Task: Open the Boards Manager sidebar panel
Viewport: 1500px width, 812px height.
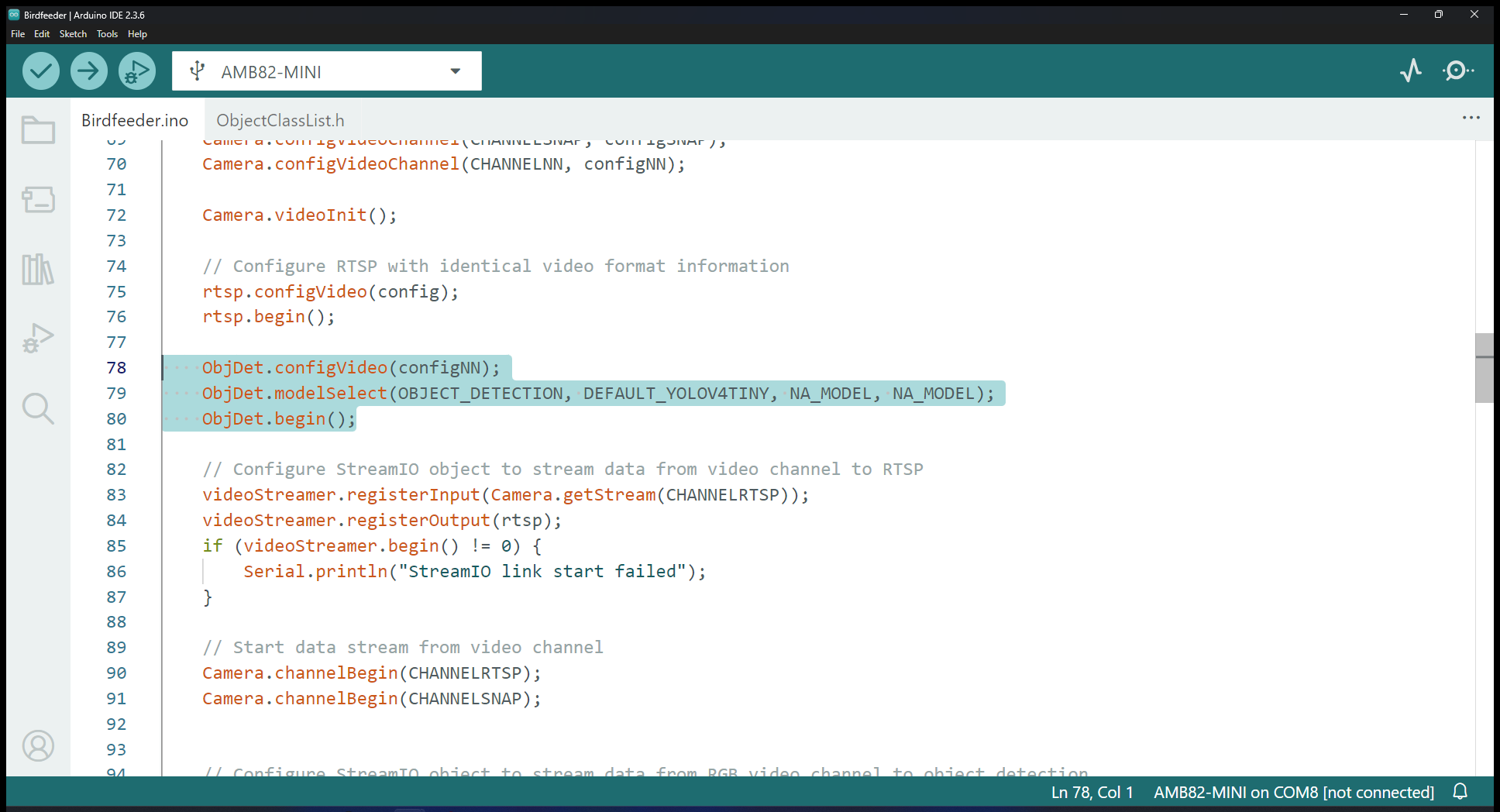Action: pyautogui.click(x=38, y=199)
